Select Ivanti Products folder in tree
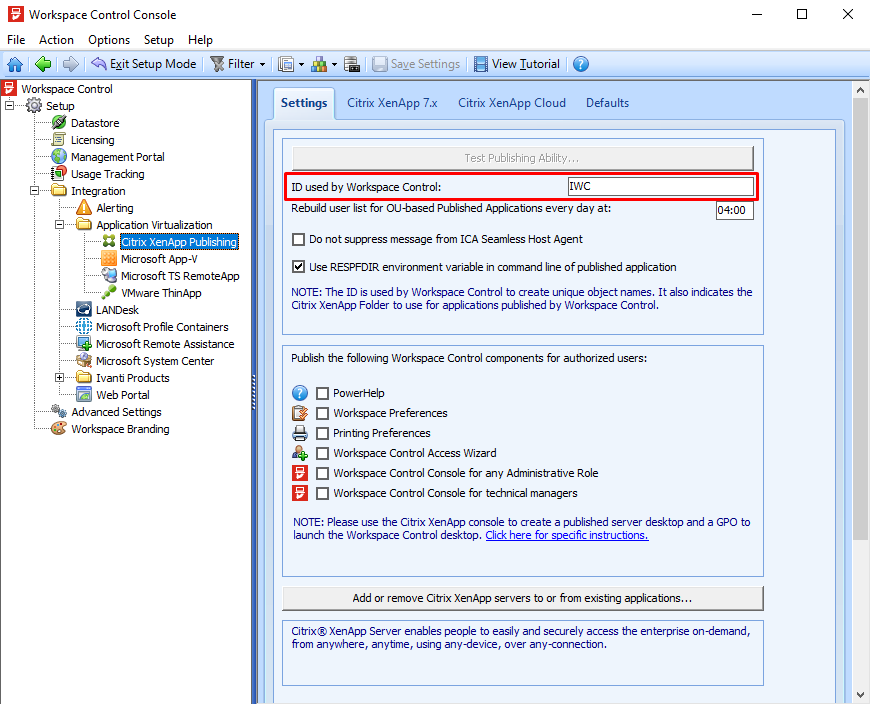The image size is (870, 704). [133, 378]
